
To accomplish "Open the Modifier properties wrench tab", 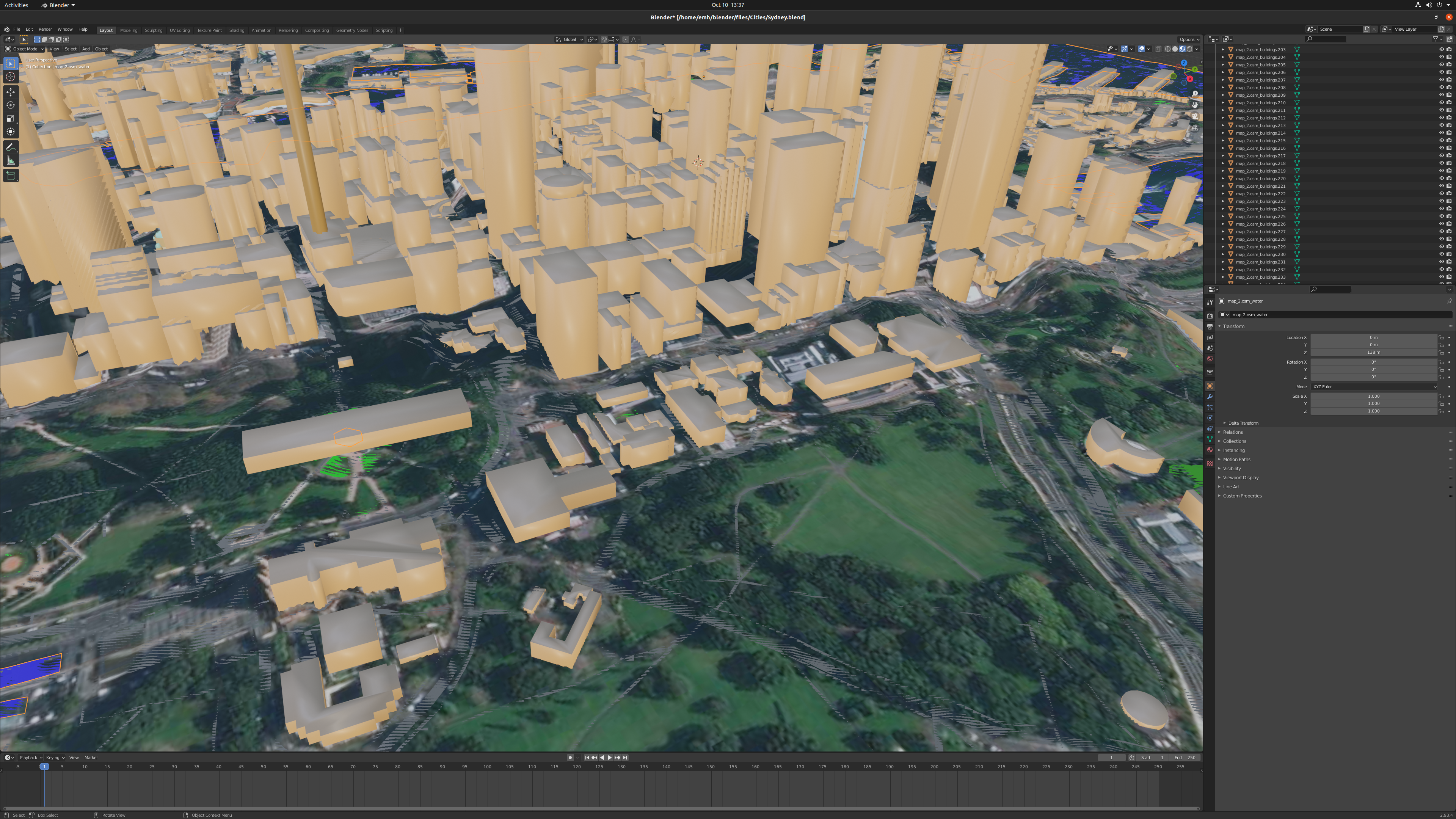I will 1210,397.
